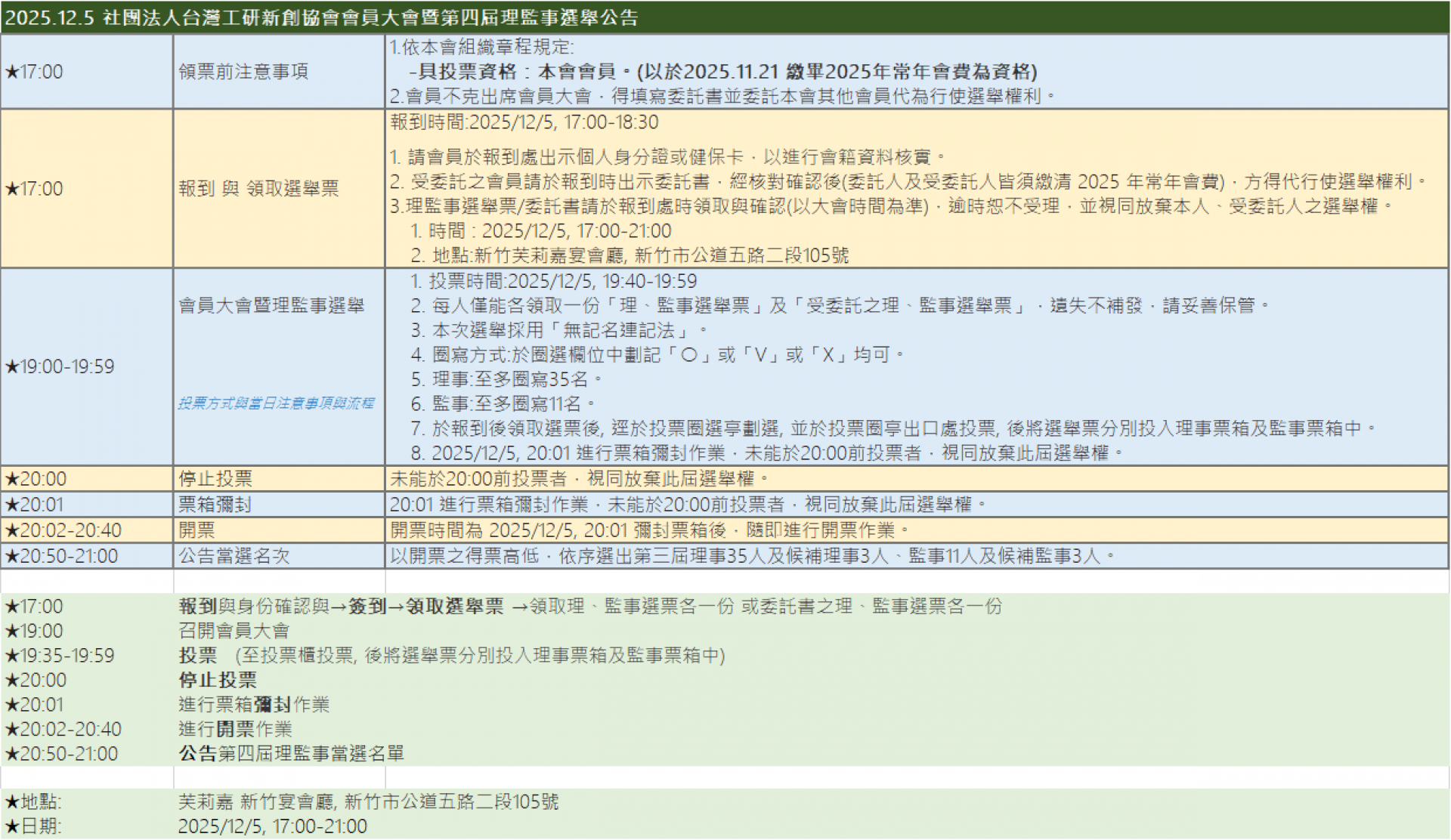Click the ★地點: label
The image size is (1451, 840).
click(x=33, y=802)
